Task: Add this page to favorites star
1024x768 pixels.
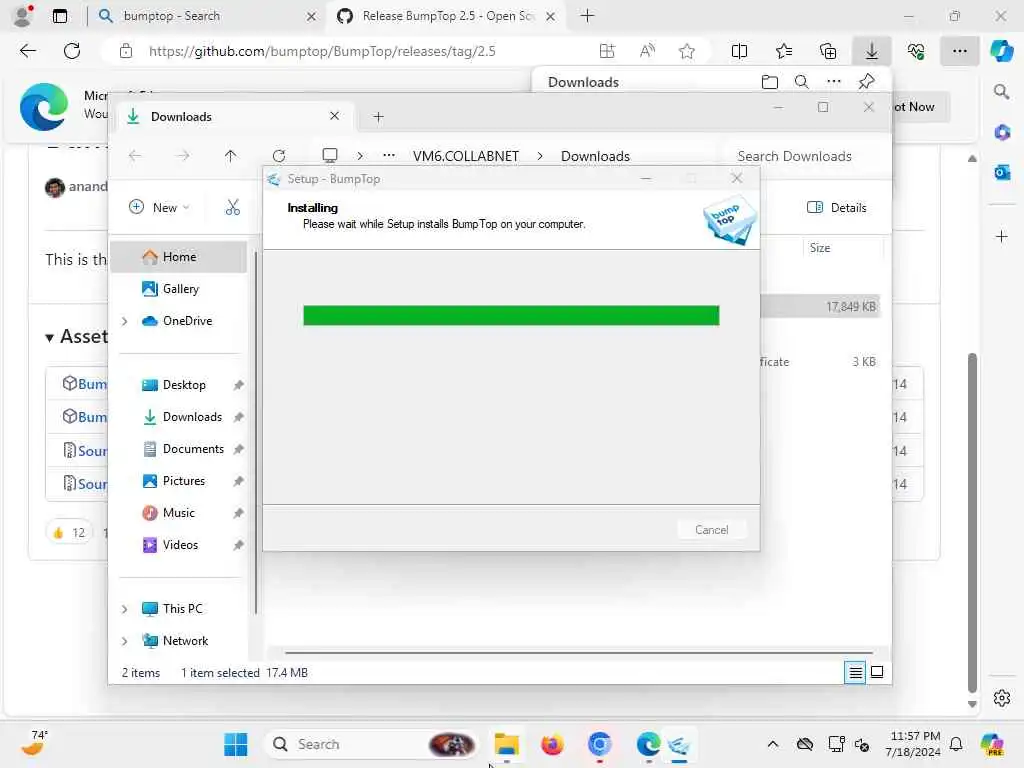Action: tap(686, 51)
